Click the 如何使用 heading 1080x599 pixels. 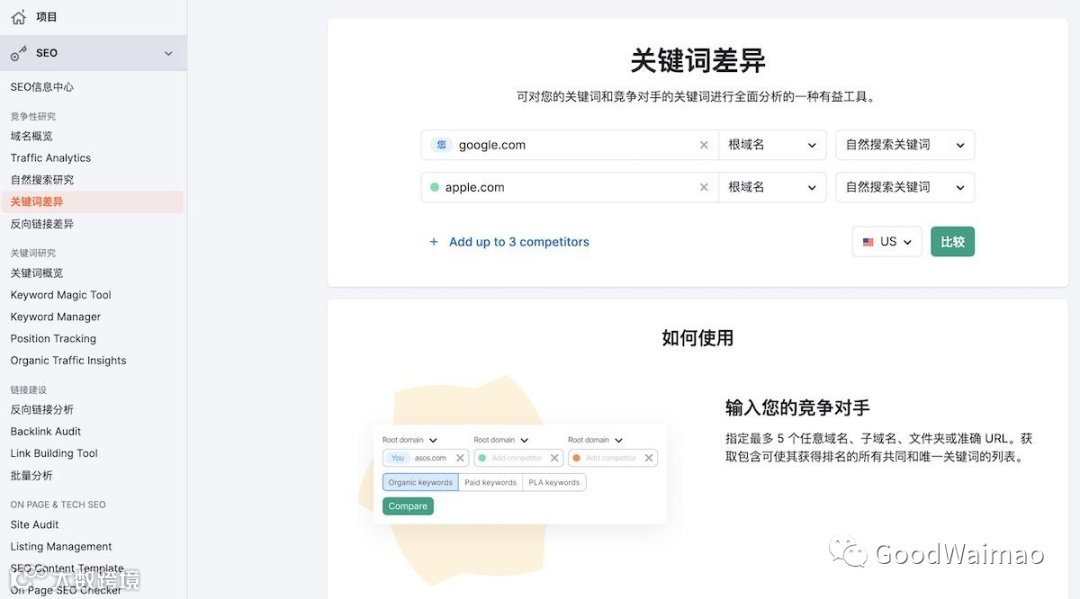tap(698, 338)
